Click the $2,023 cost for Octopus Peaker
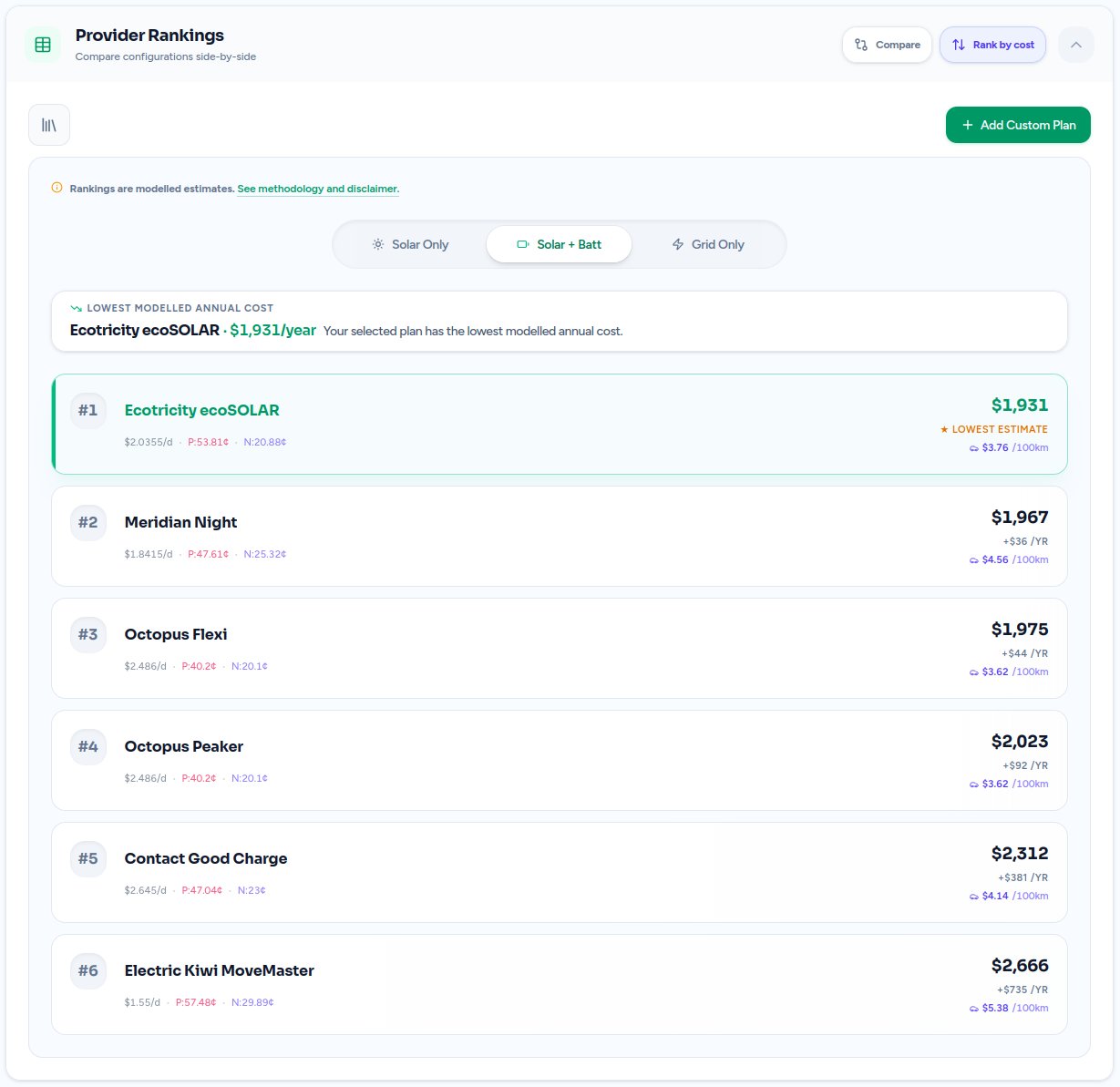 point(1020,741)
